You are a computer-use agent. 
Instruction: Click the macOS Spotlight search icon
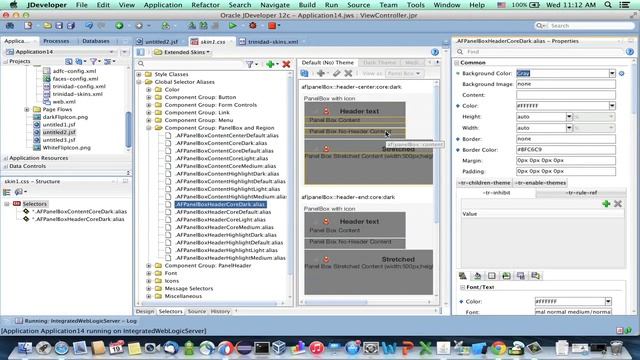click(x=608, y=5)
